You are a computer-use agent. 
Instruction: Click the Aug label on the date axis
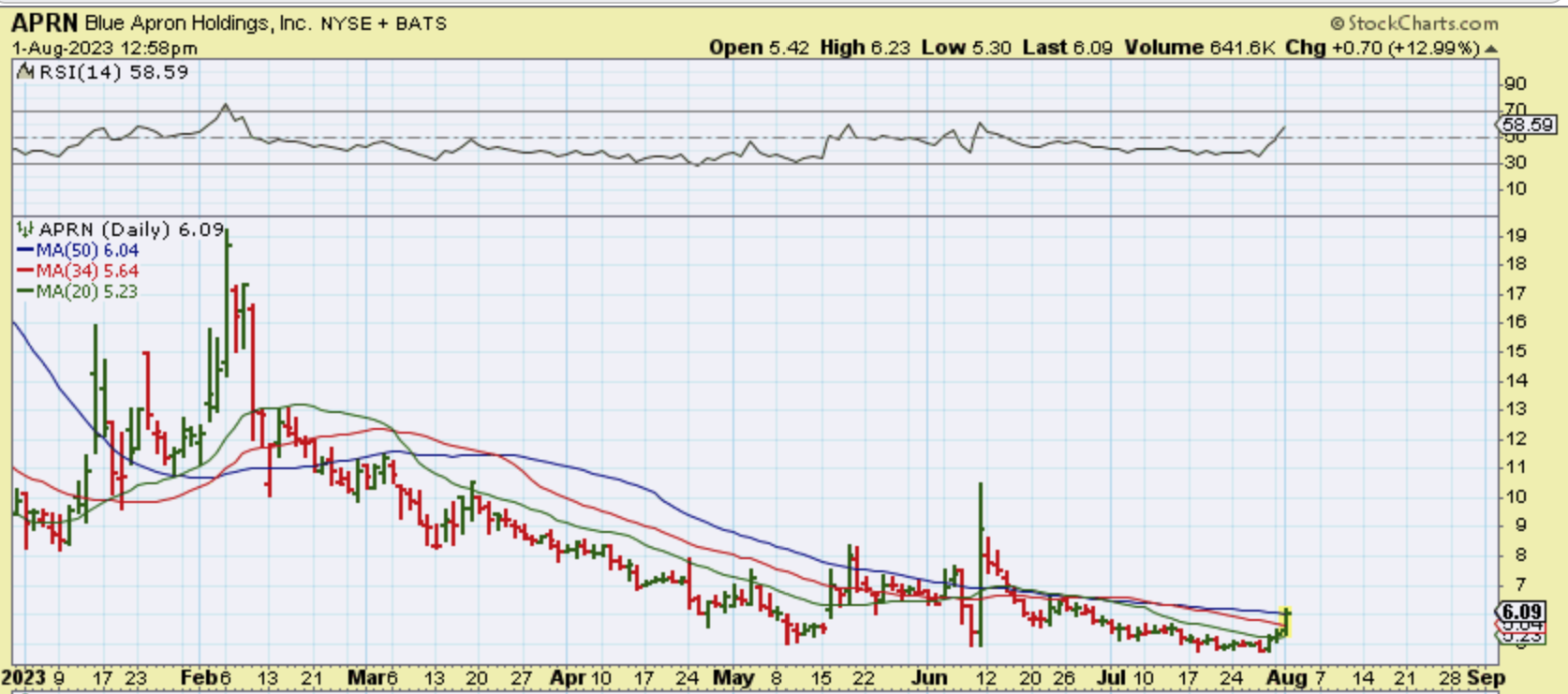pyautogui.click(x=1285, y=678)
